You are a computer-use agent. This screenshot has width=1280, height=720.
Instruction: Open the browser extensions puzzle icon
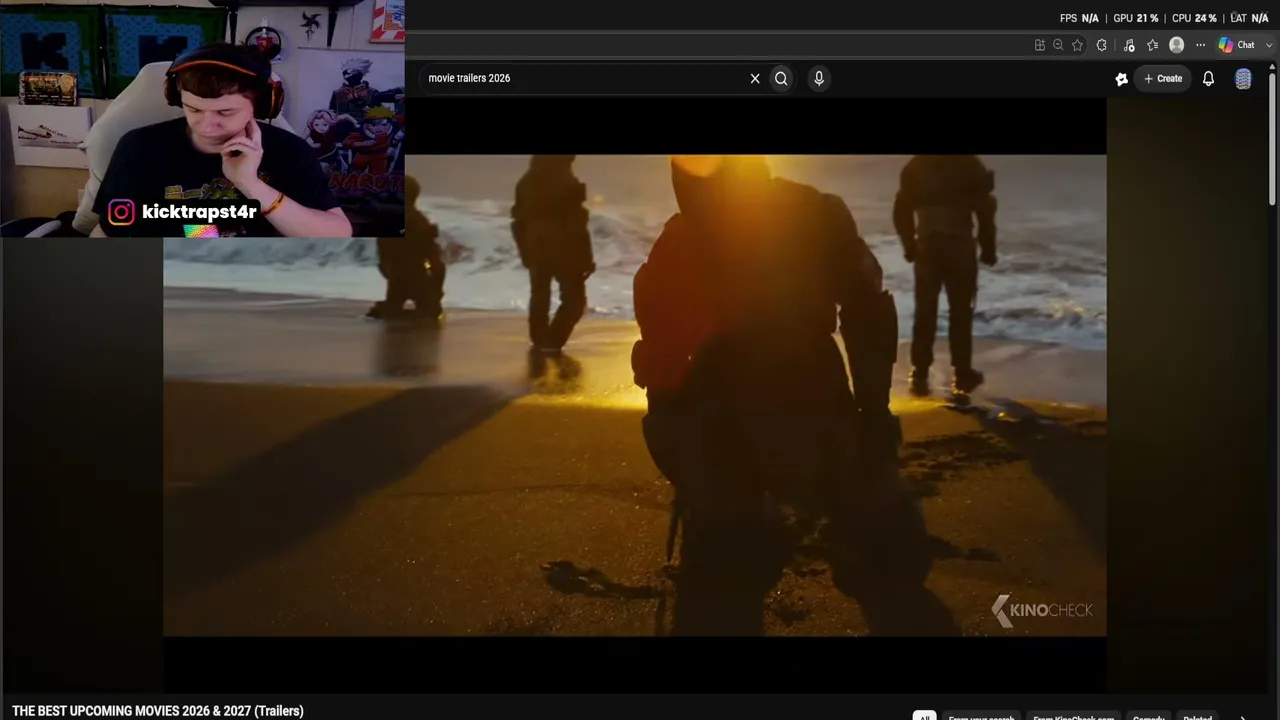pyautogui.click(x=1101, y=45)
